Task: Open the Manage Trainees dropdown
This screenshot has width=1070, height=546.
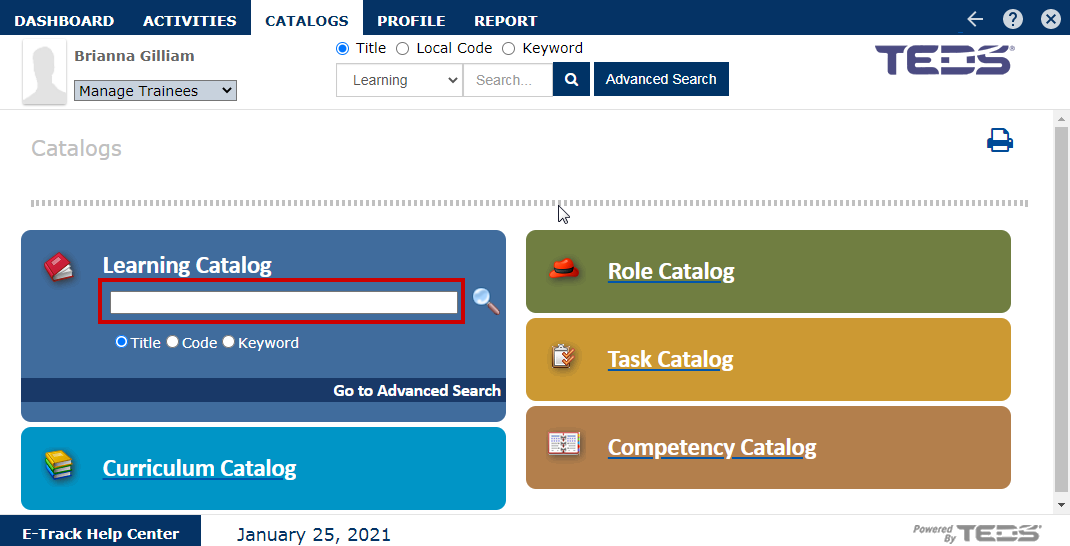Action: point(155,91)
